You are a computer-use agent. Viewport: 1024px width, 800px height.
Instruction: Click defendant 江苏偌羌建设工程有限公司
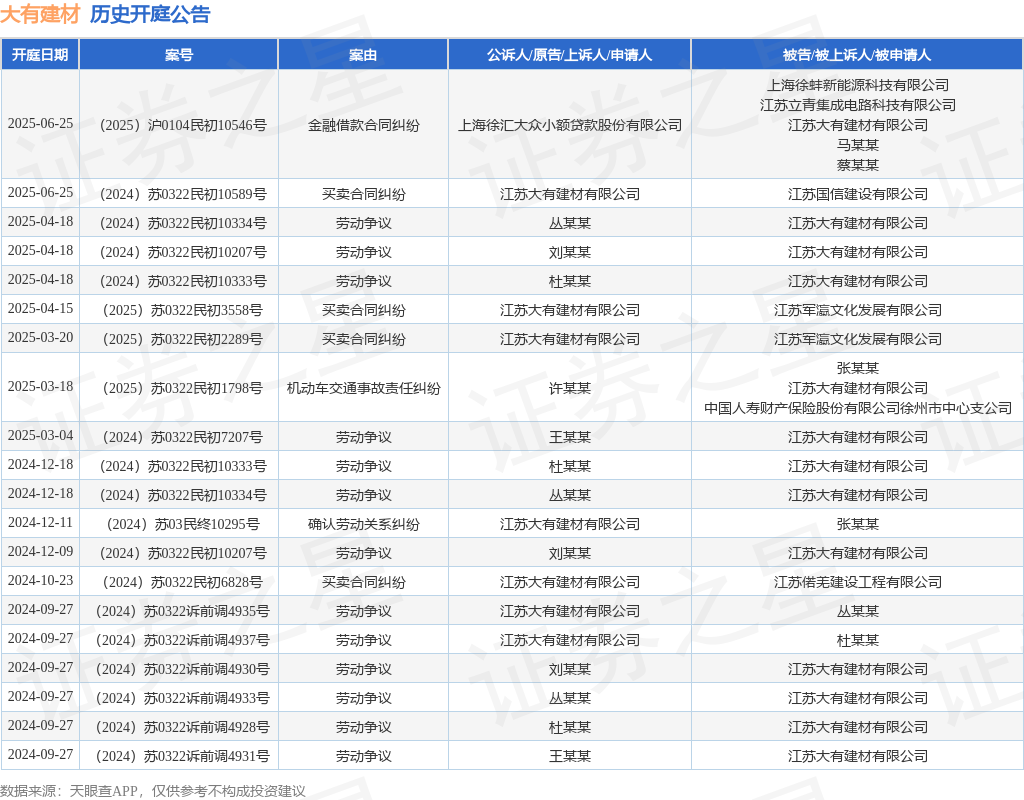(857, 582)
